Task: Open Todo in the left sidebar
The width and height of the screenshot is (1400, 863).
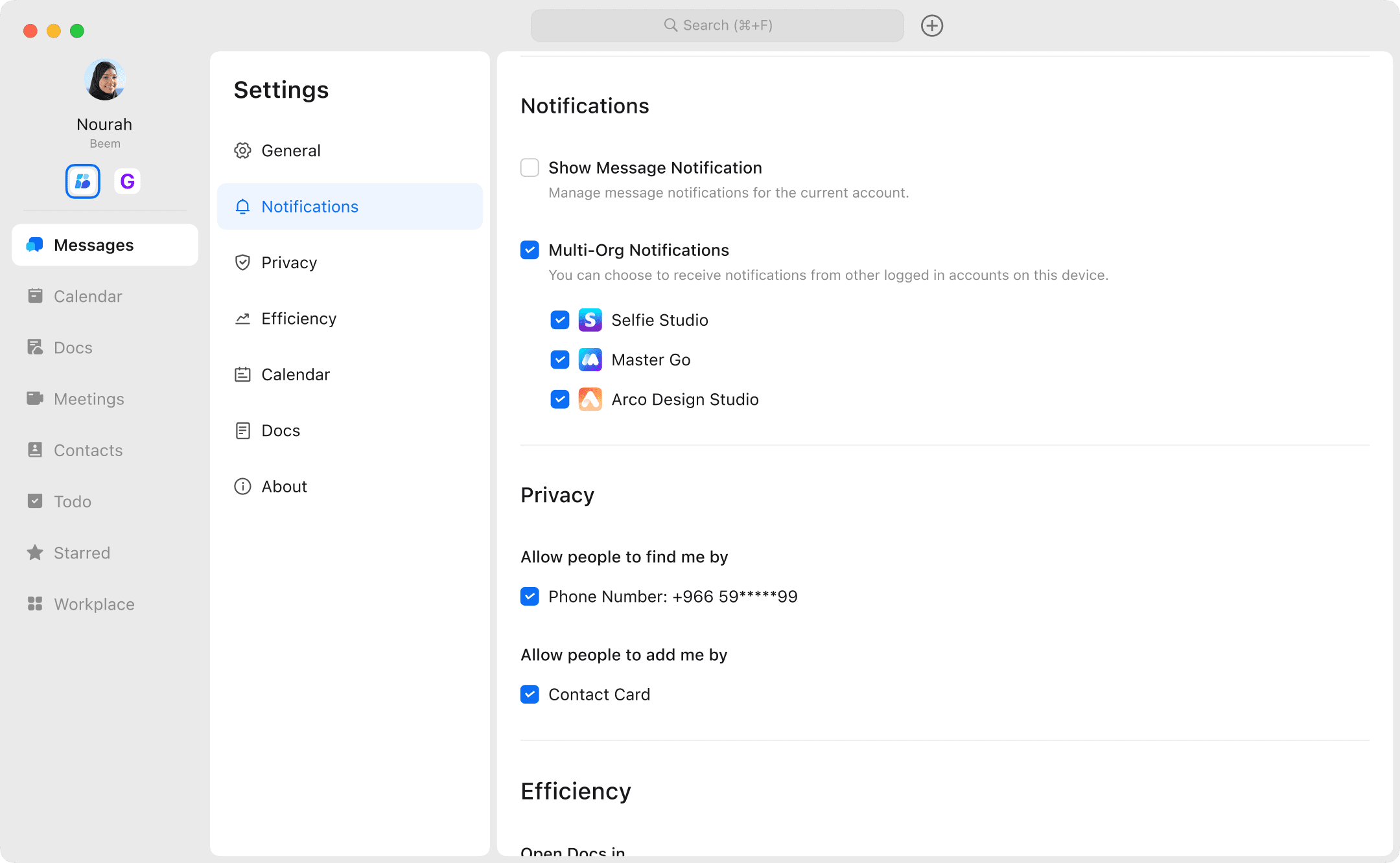Action: click(72, 501)
